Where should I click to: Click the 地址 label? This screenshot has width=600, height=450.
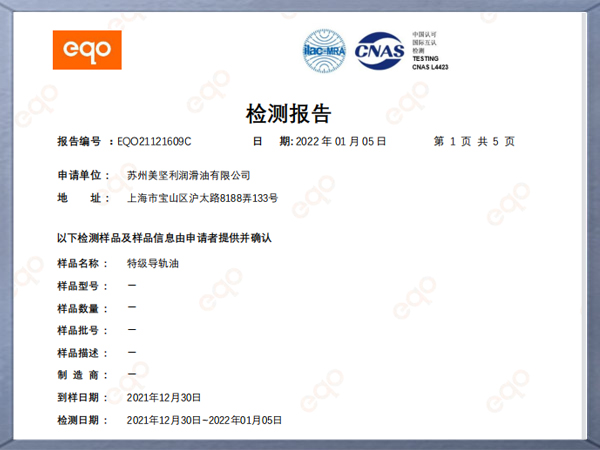pos(85,198)
